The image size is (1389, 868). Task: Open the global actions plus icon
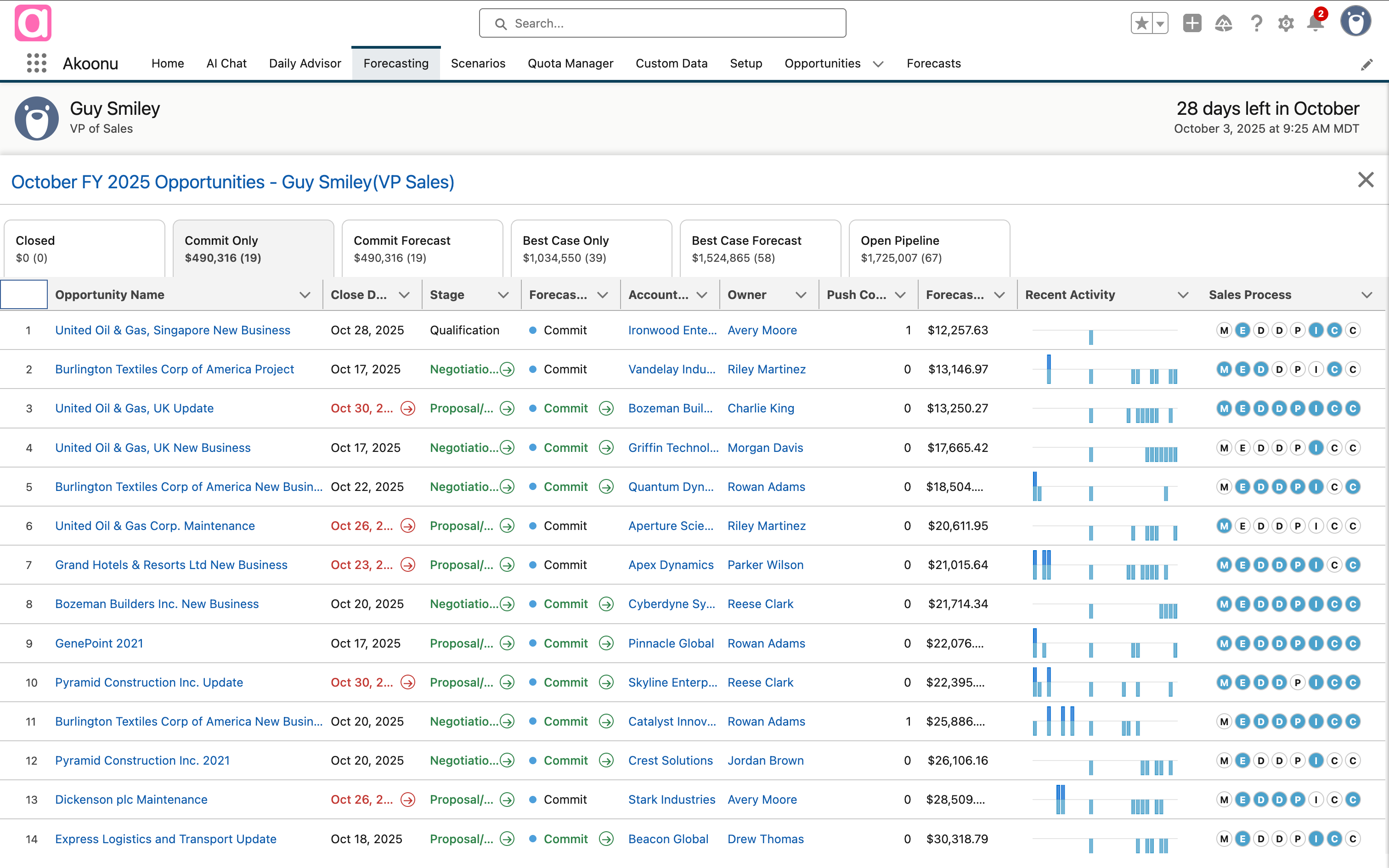(1192, 23)
